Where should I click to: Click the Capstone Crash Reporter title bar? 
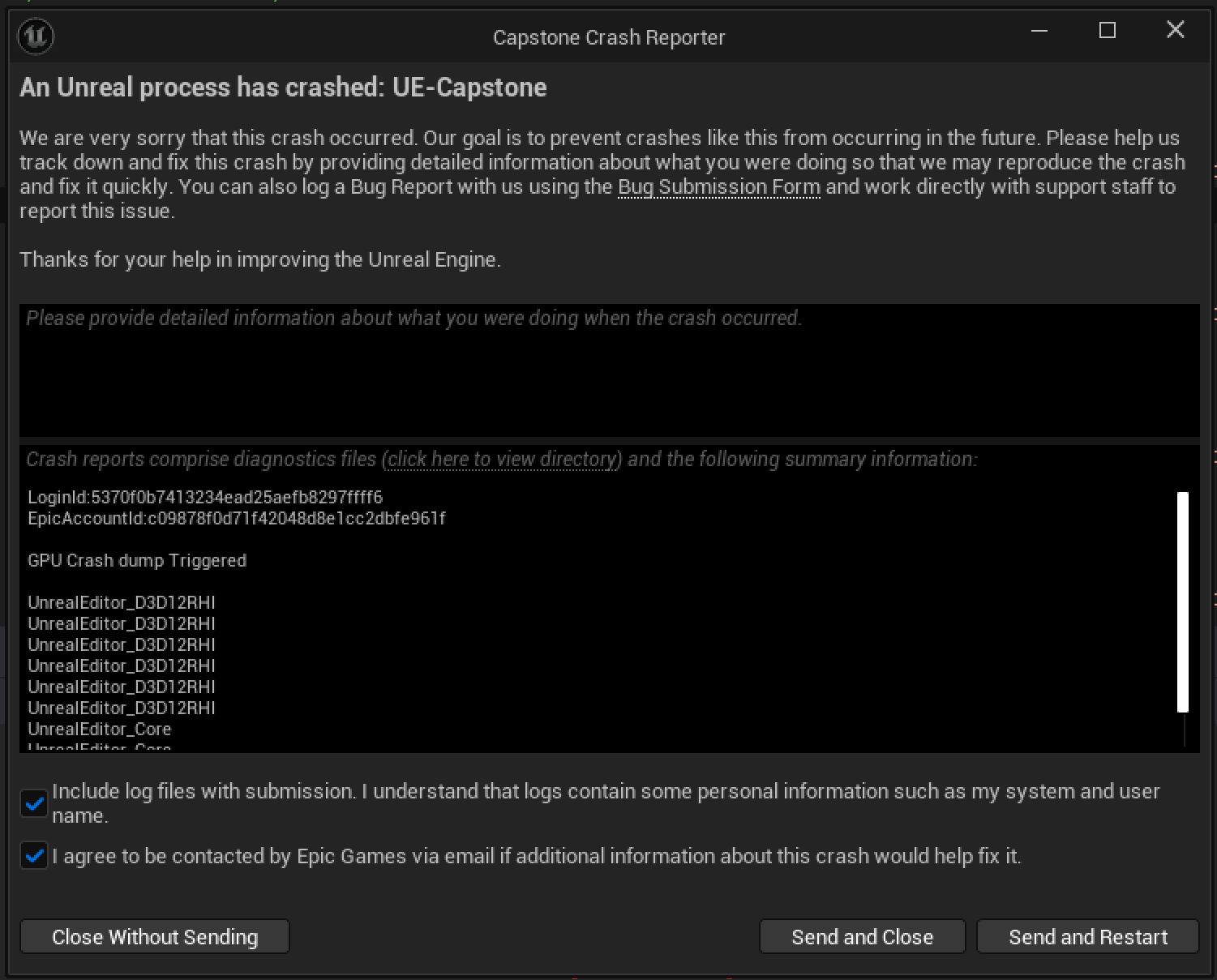point(608,37)
